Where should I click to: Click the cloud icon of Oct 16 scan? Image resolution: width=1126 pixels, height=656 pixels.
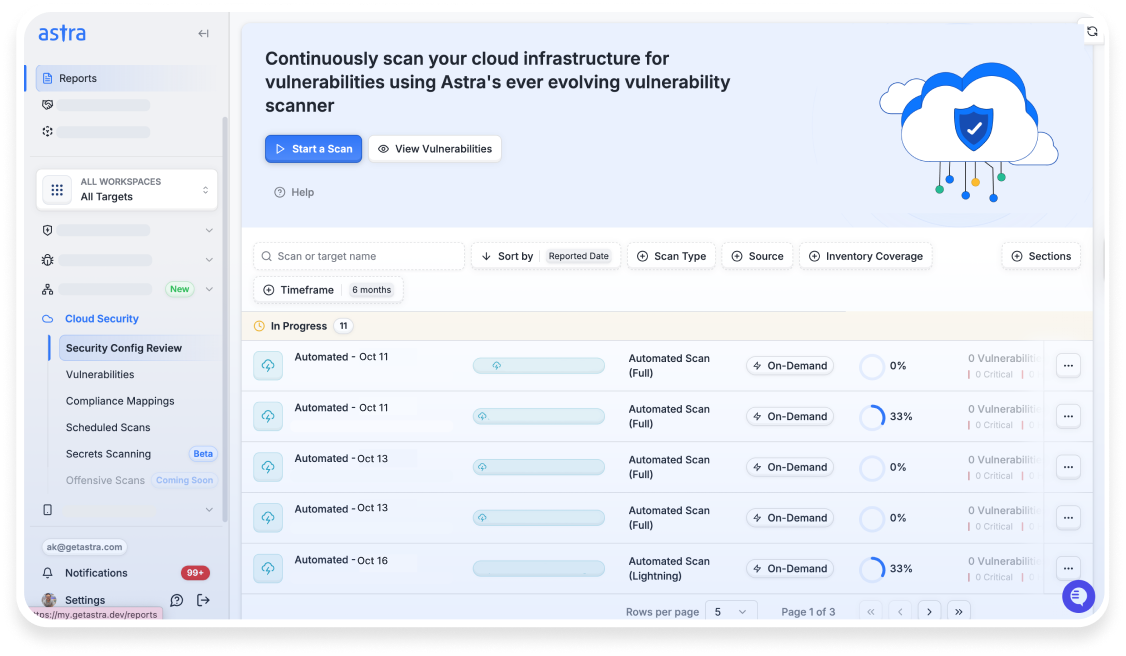point(268,568)
